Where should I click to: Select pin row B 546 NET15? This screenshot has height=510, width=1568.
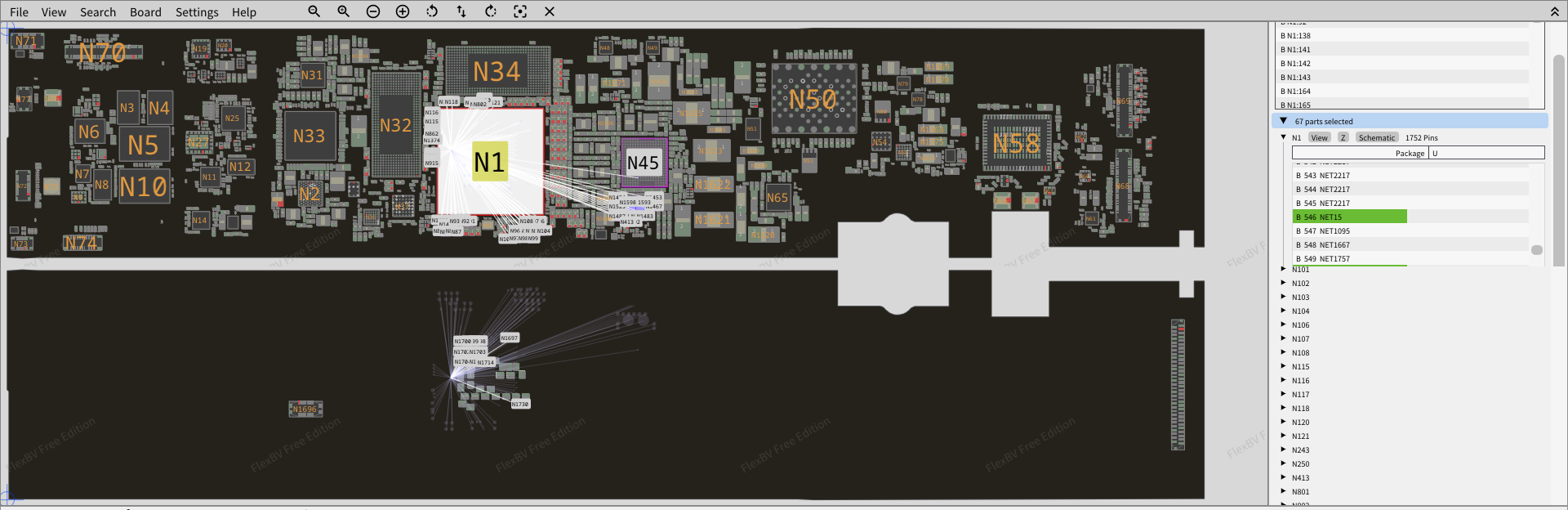tap(1349, 217)
